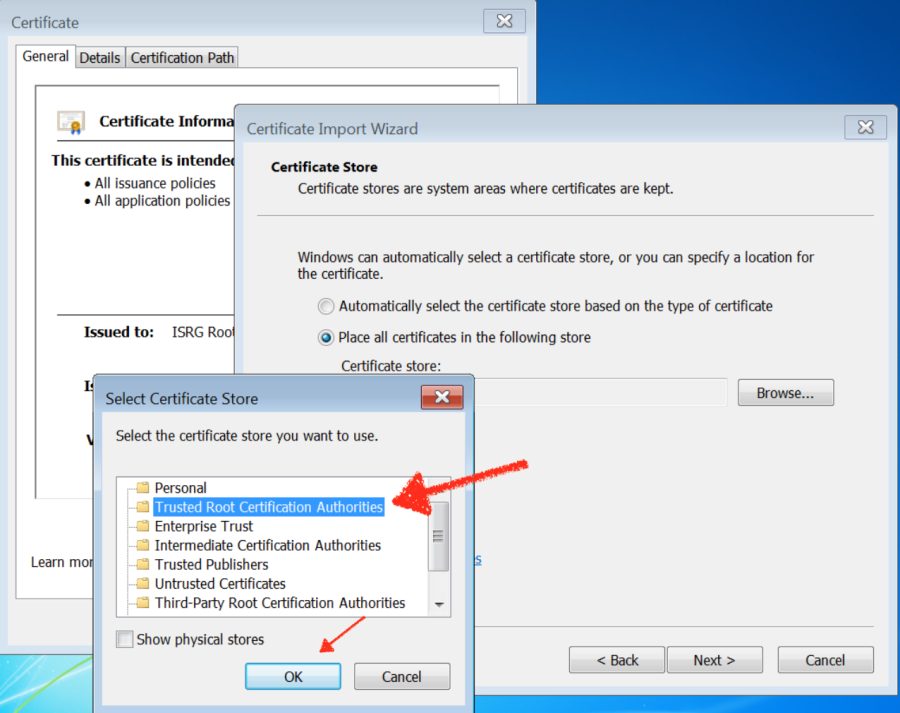Select the Enterprise Trust folder icon
The width and height of the screenshot is (900, 713).
tap(141, 526)
